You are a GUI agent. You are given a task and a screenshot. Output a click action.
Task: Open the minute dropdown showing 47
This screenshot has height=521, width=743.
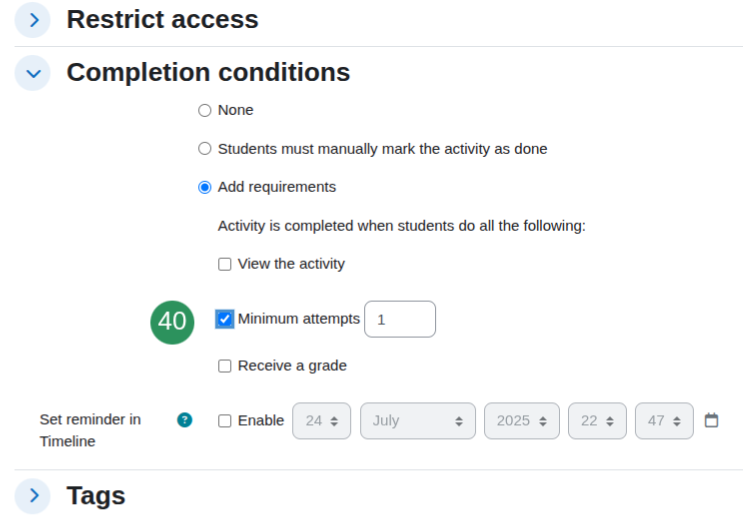pyautogui.click(x=664, y=421)
